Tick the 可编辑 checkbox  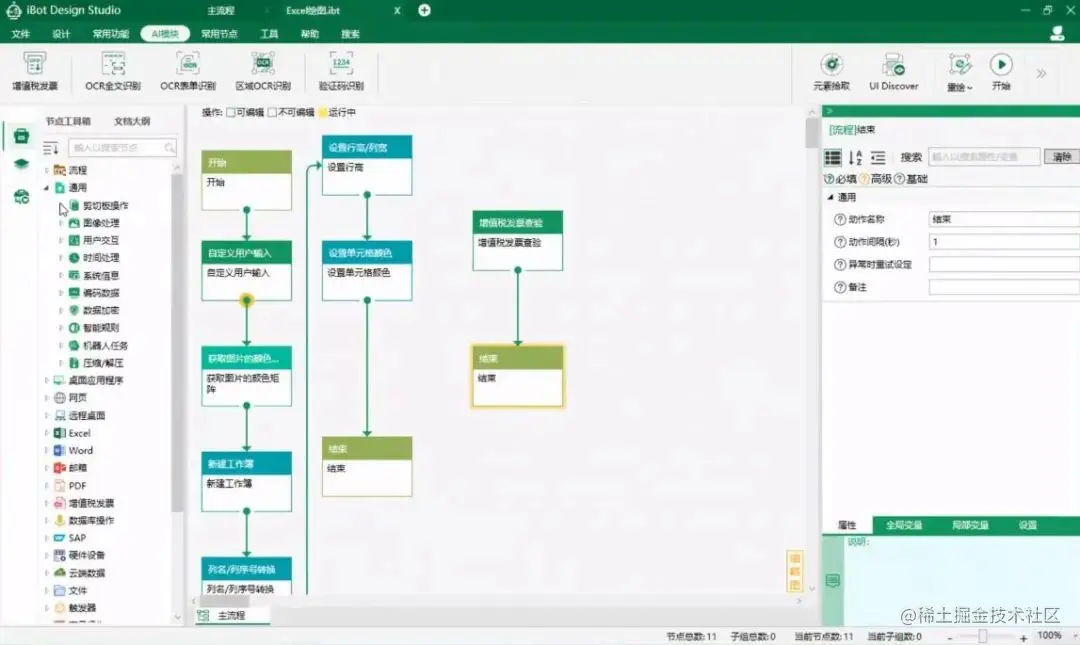coord(231,112)
